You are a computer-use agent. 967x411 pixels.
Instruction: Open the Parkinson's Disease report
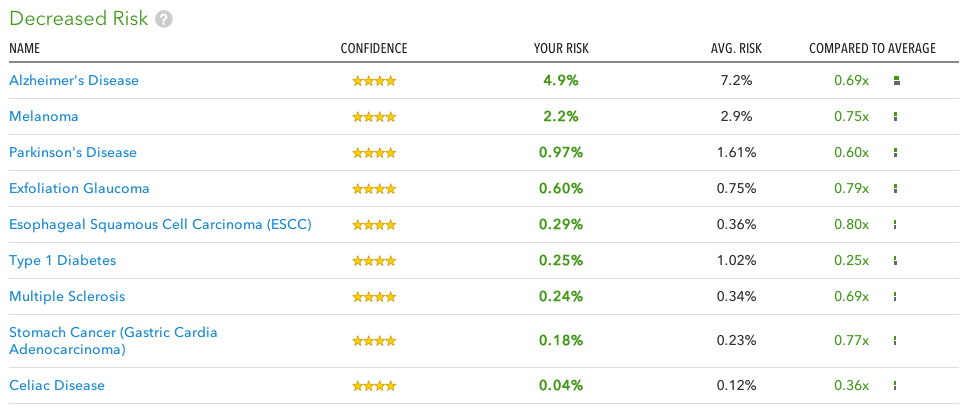pos(73,152)
